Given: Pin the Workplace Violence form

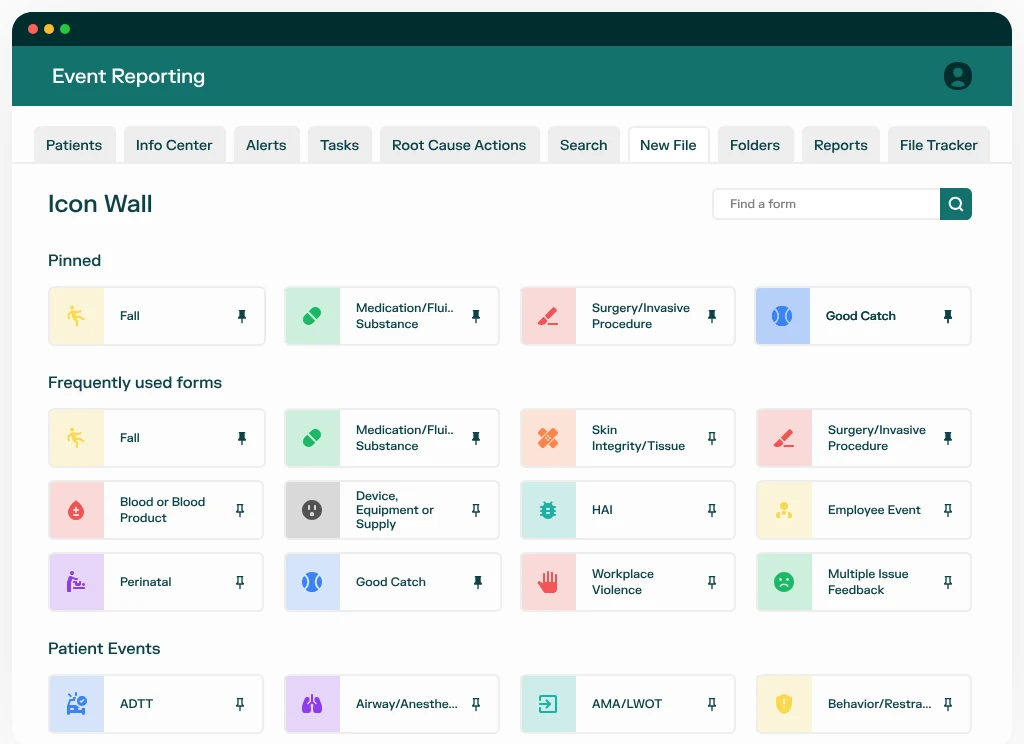Looking at the screenshot, I should [x=712, y=582].
